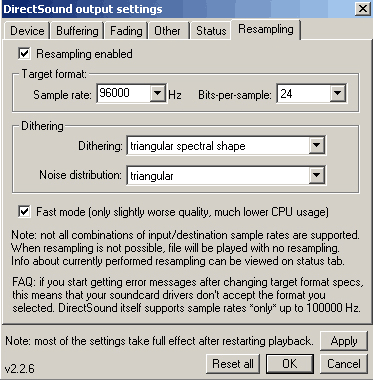Click the Reset all button
Image resolution: width=373 pixels, height=380 pixels.
click(233, 363)
